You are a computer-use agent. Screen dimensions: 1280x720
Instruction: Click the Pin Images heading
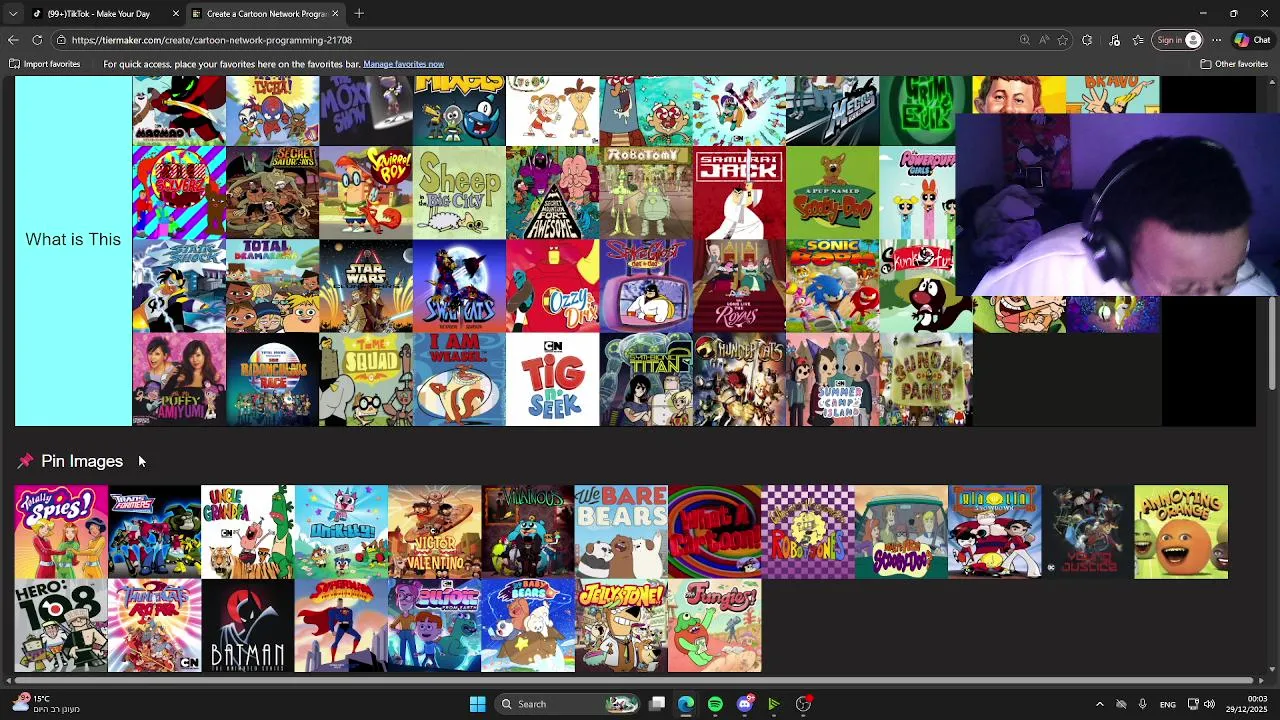82,461
